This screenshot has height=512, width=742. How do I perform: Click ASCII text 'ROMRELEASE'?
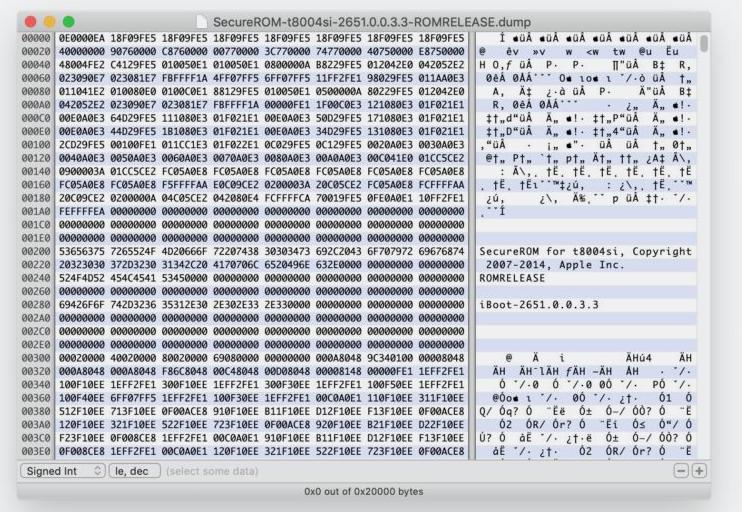[512, 278]
